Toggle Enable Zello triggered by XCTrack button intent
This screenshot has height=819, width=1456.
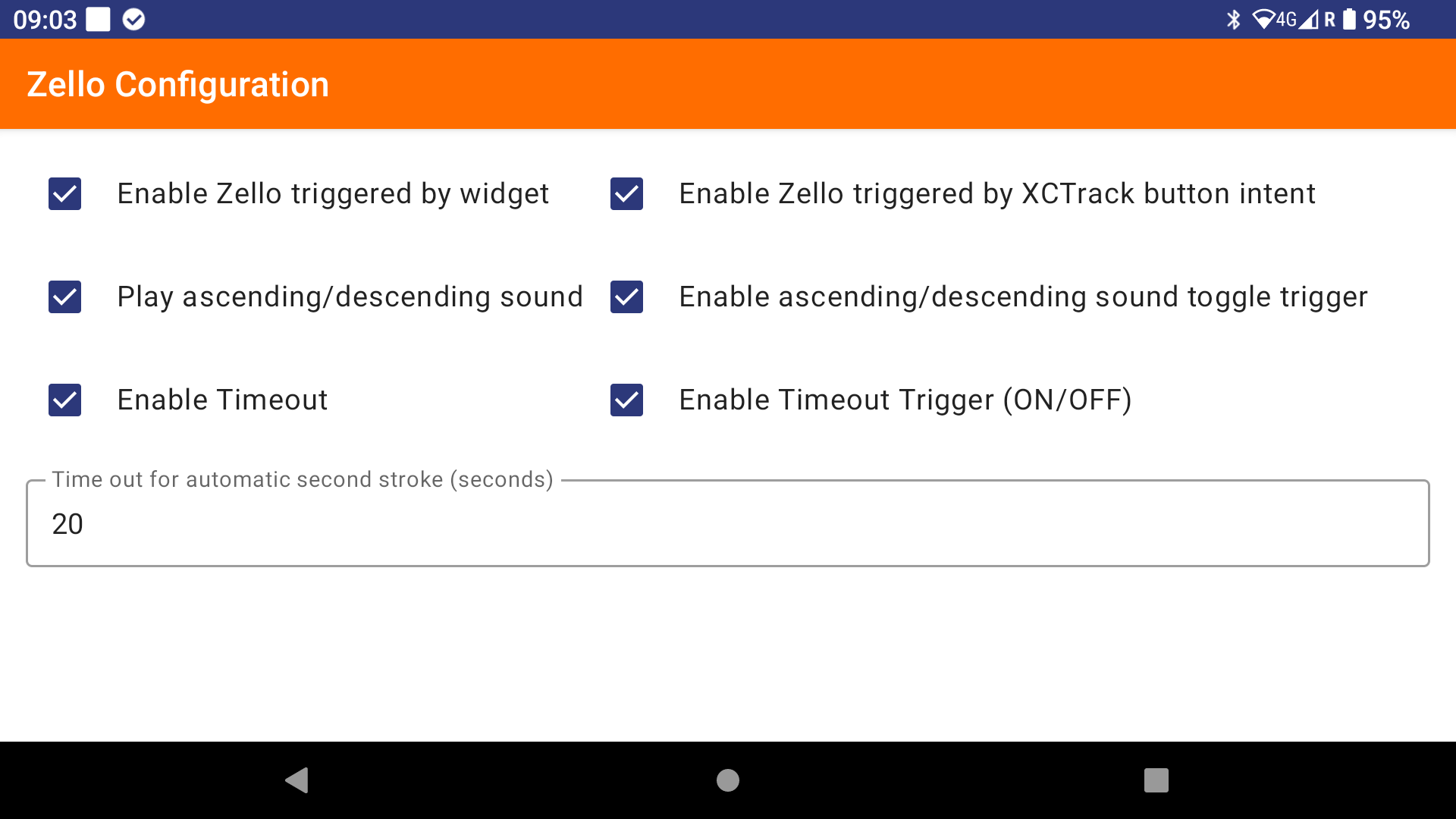point(627,194)
